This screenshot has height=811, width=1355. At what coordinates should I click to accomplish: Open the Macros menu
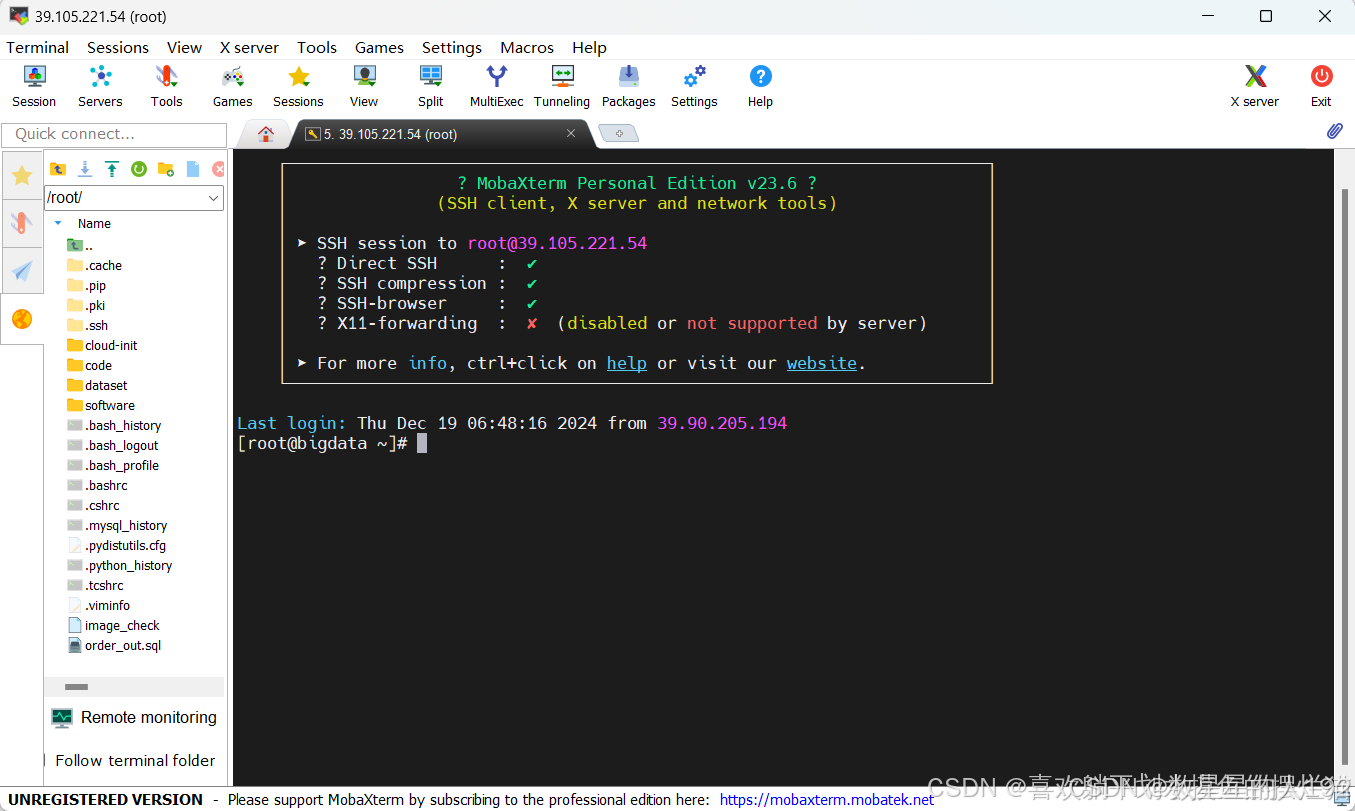527,47
